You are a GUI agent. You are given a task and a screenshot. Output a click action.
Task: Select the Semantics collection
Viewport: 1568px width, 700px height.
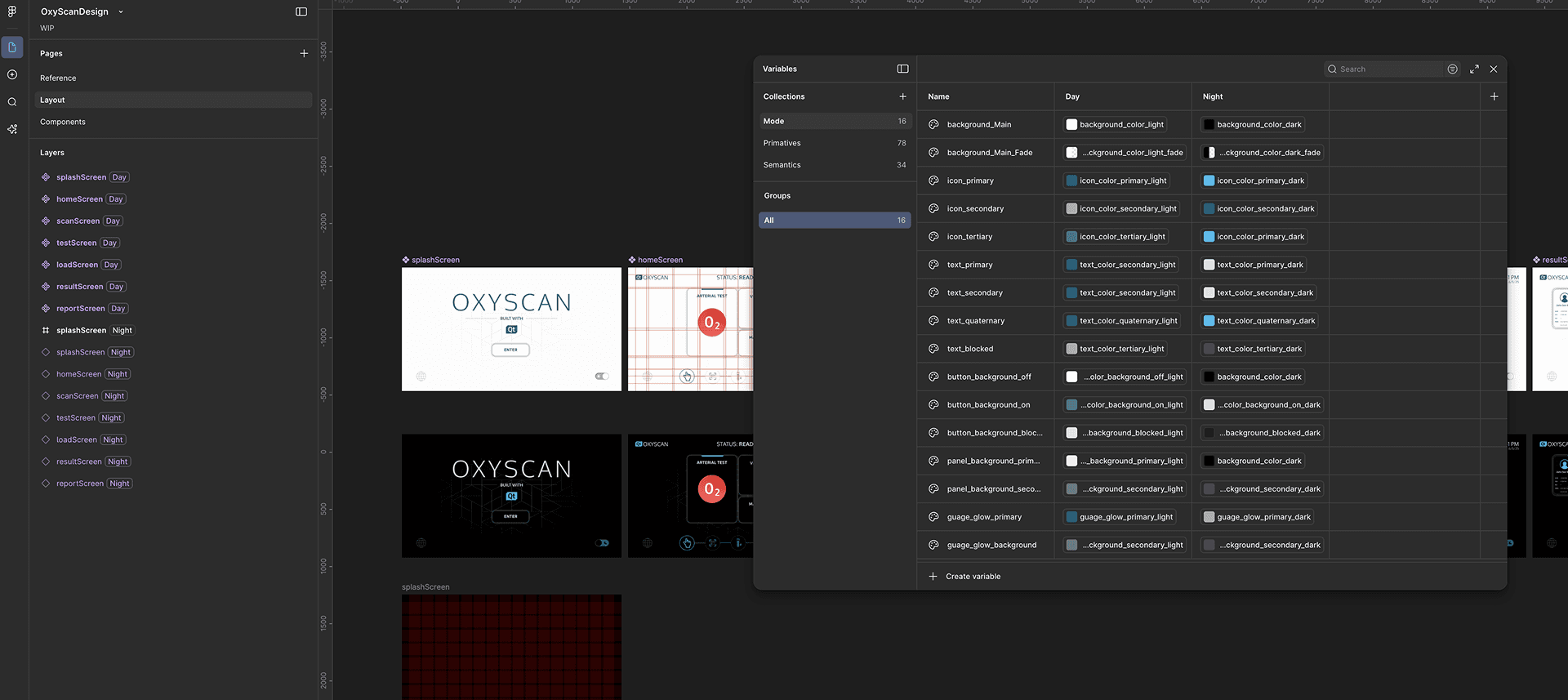pyautogui.click(x=782, y=165)
